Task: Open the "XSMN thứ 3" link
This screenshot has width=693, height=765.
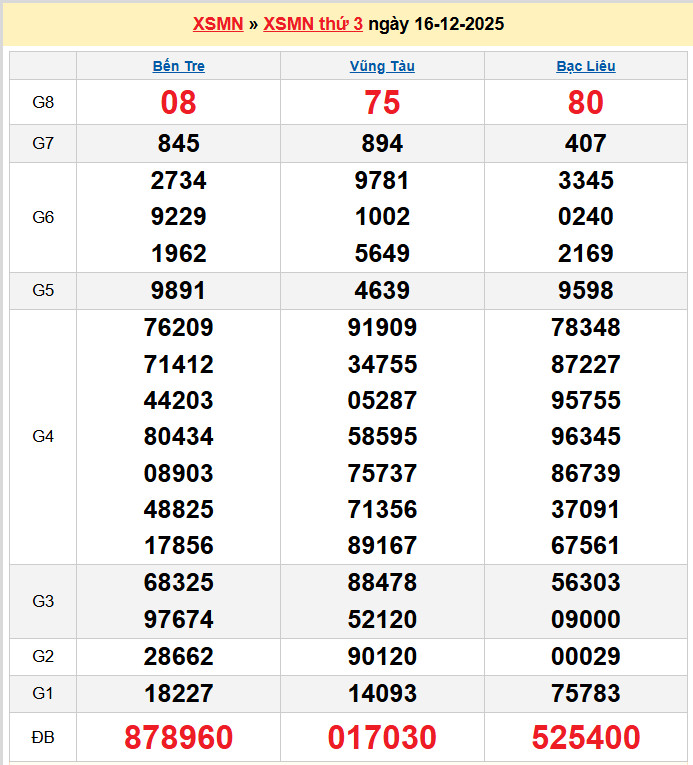Action: (313, 24)
